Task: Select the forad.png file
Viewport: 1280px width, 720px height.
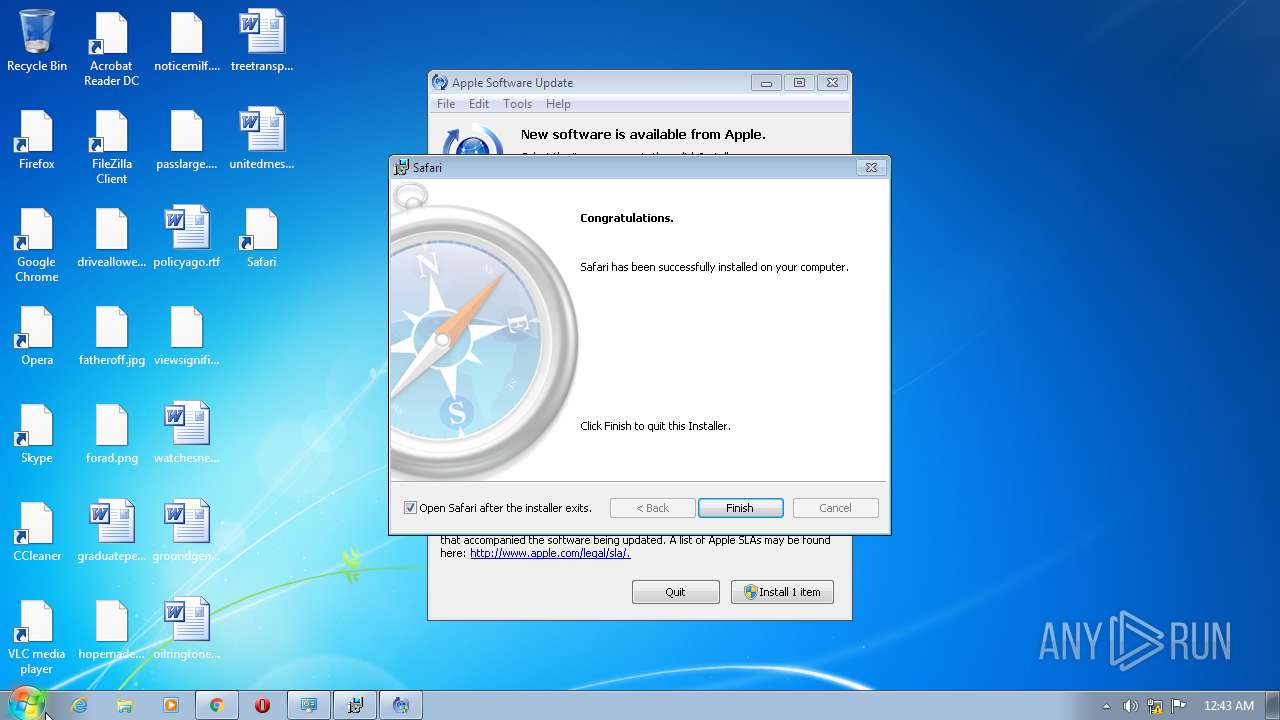Action: 111,433
